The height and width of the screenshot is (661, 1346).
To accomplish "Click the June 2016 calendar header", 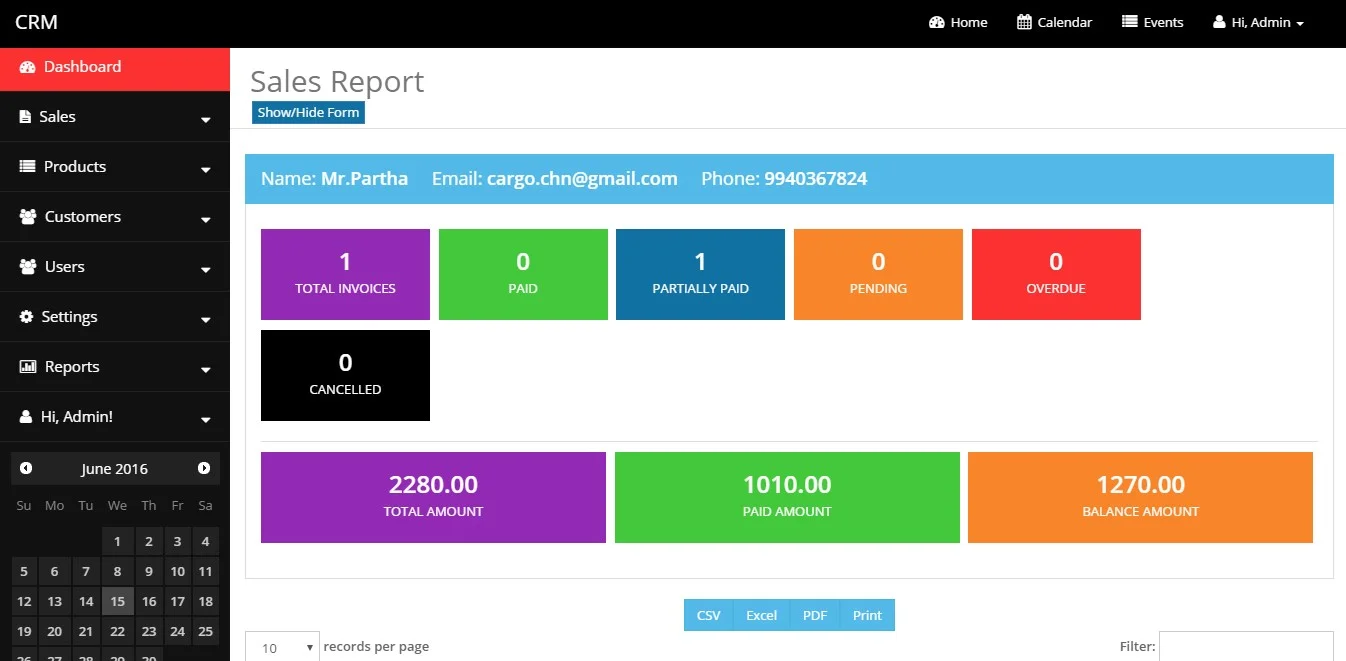I will 114,468.
